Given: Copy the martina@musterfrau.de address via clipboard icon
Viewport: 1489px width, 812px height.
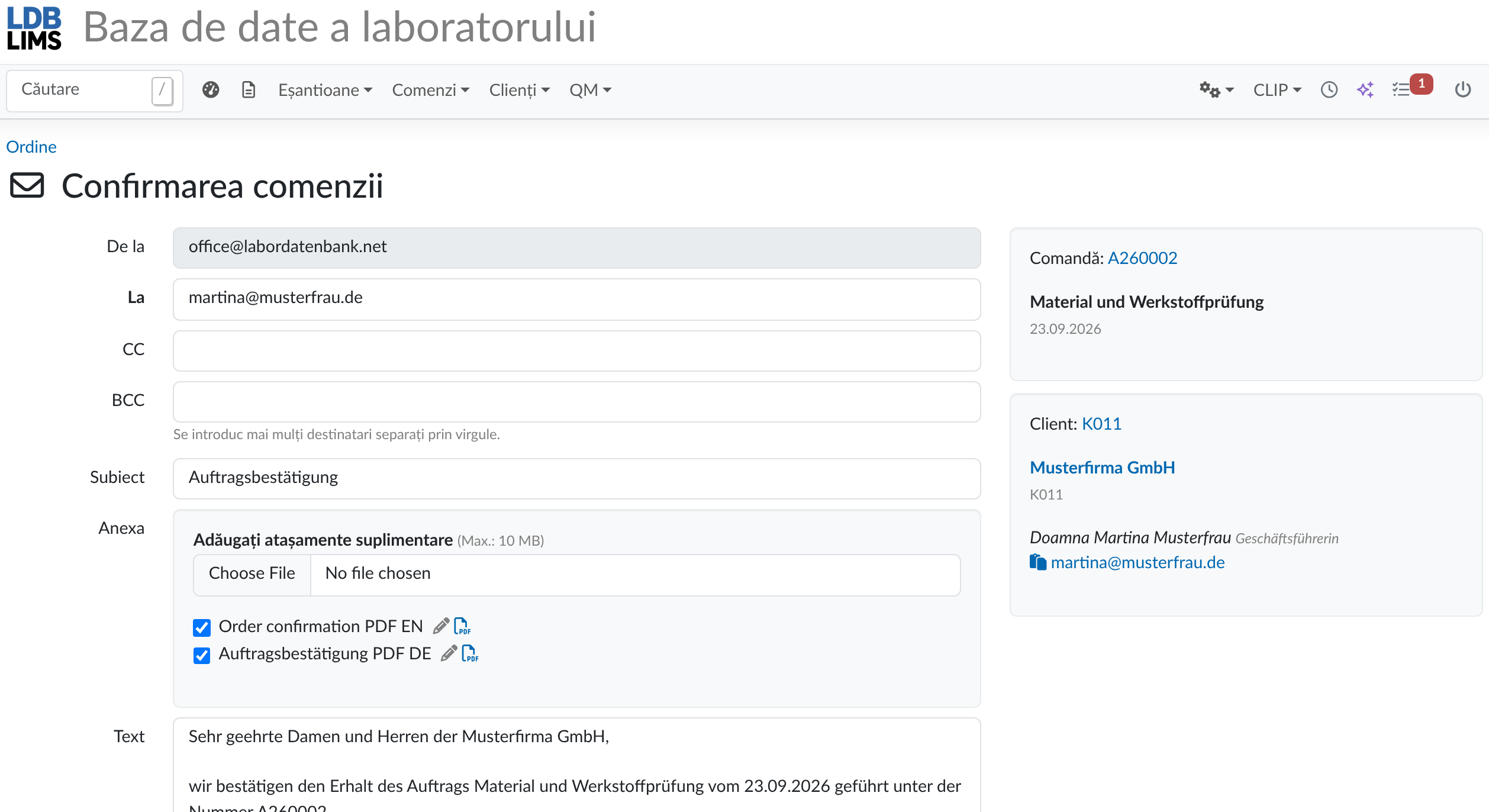Looking at the screenshot, I should coord(1037,562).
